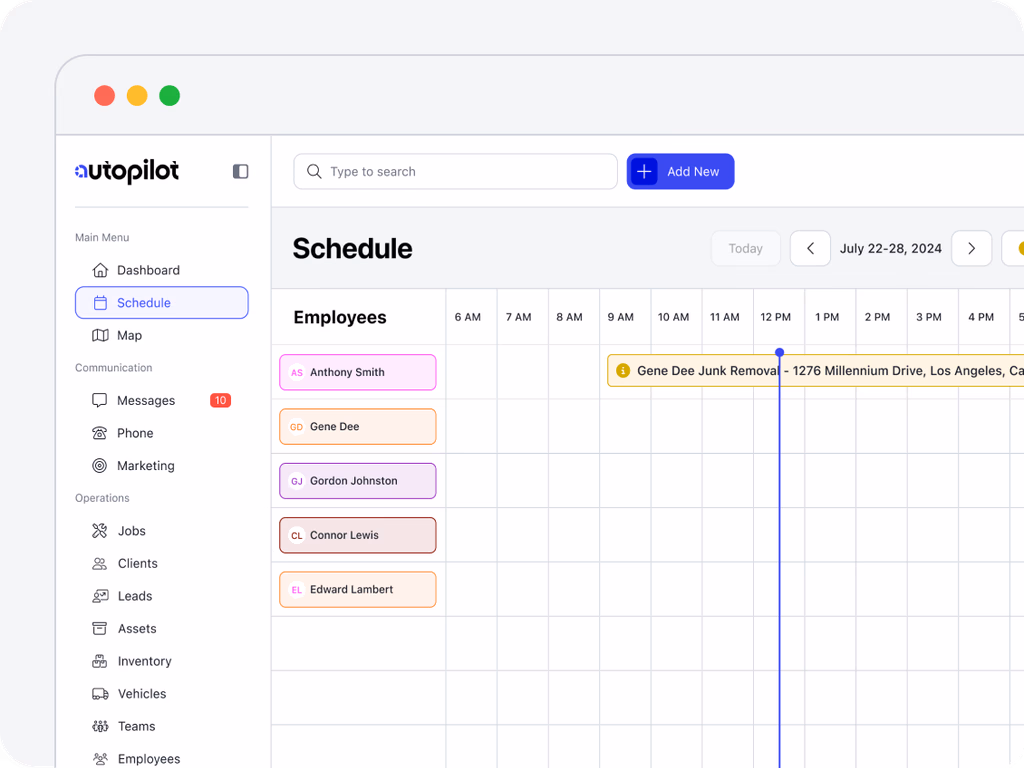Image resolution: width=1024 pixels, height=768 pixels.
Task: Click the Dashboard home icon
Action: click(100, 270)
